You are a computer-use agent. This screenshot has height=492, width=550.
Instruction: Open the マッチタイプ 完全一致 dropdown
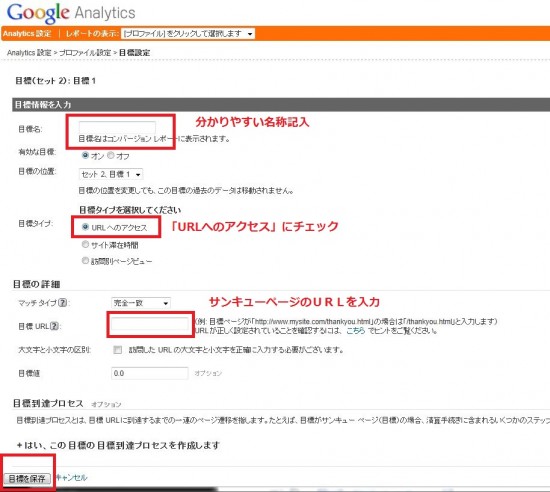(141, 303)
